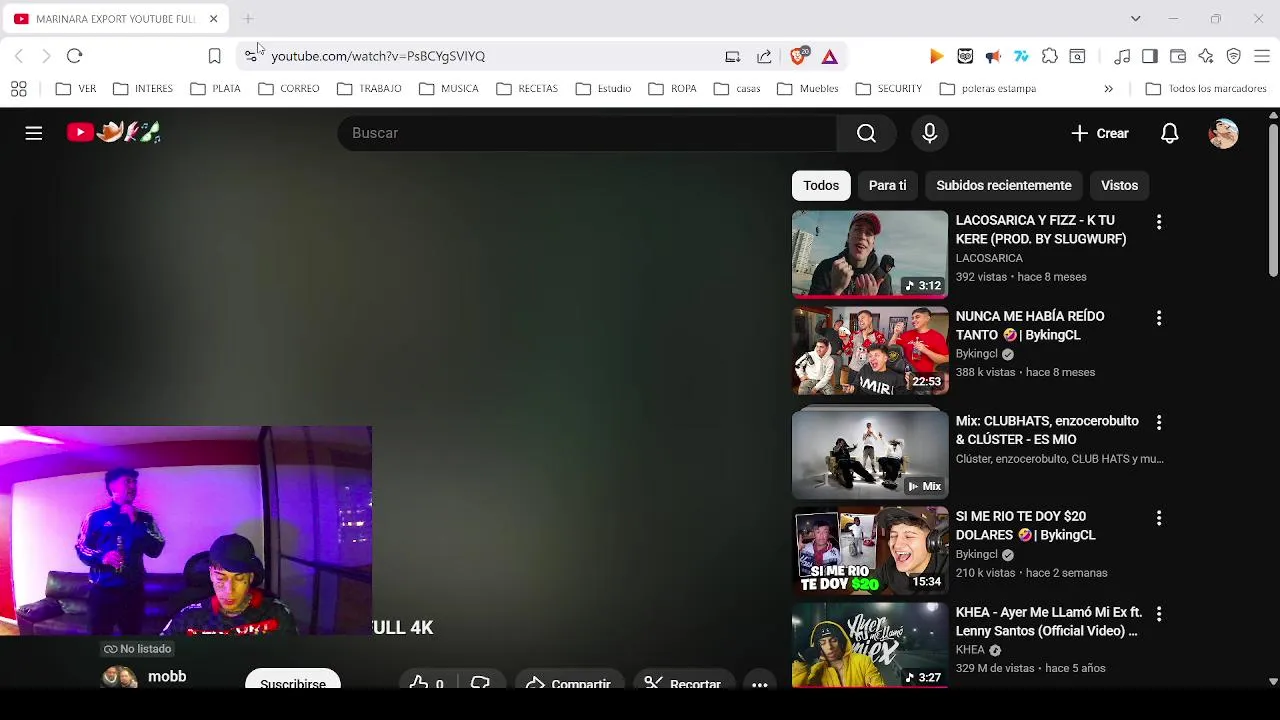Open BykingCL channel under SI ME RIO

pyautogui.click(x=977, y=555)
